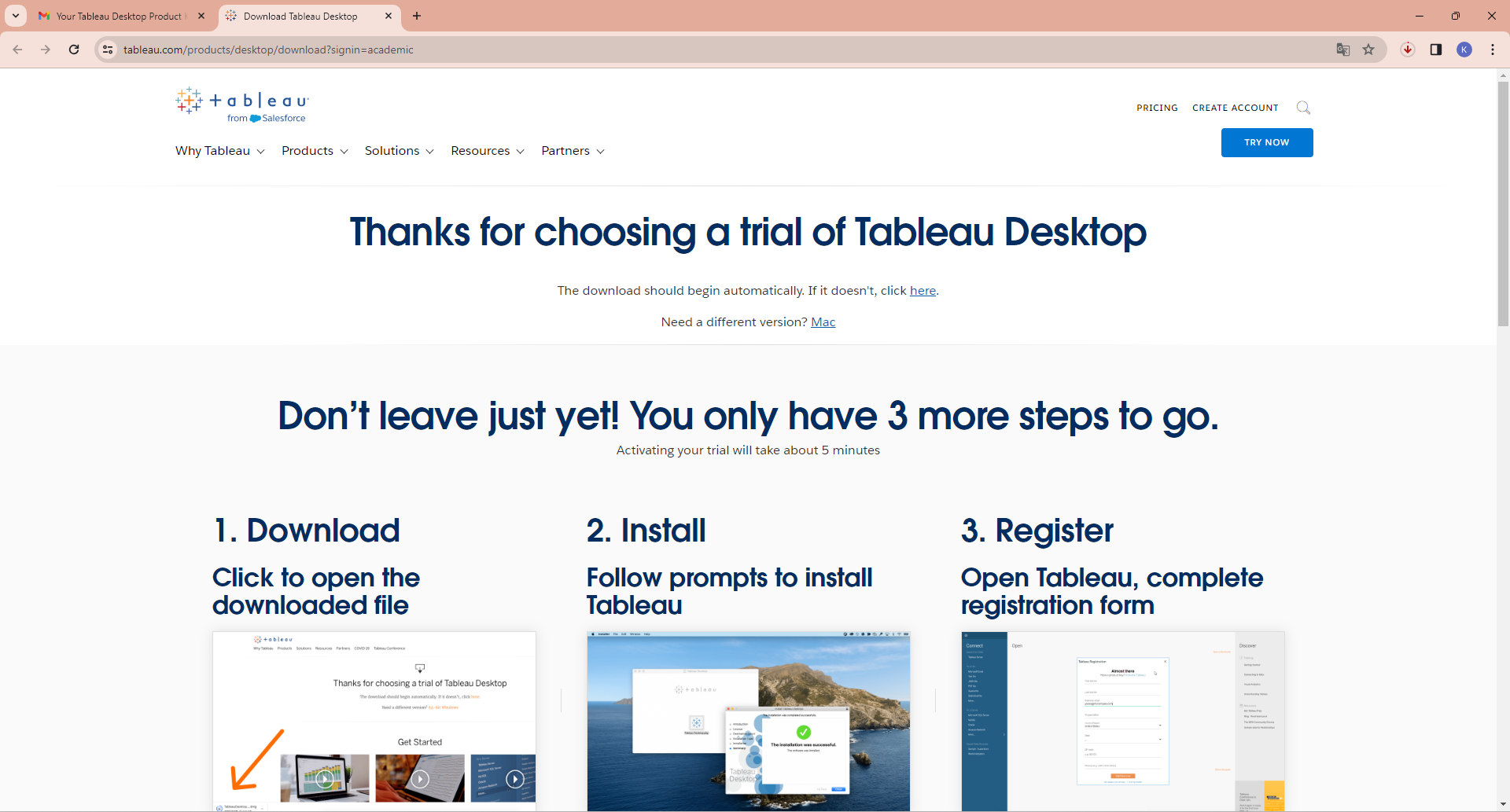Image resolution: width=1510 pixels, height=812 pixels.
Task: Click the browser forward arrow
Action: pos(46,50)
